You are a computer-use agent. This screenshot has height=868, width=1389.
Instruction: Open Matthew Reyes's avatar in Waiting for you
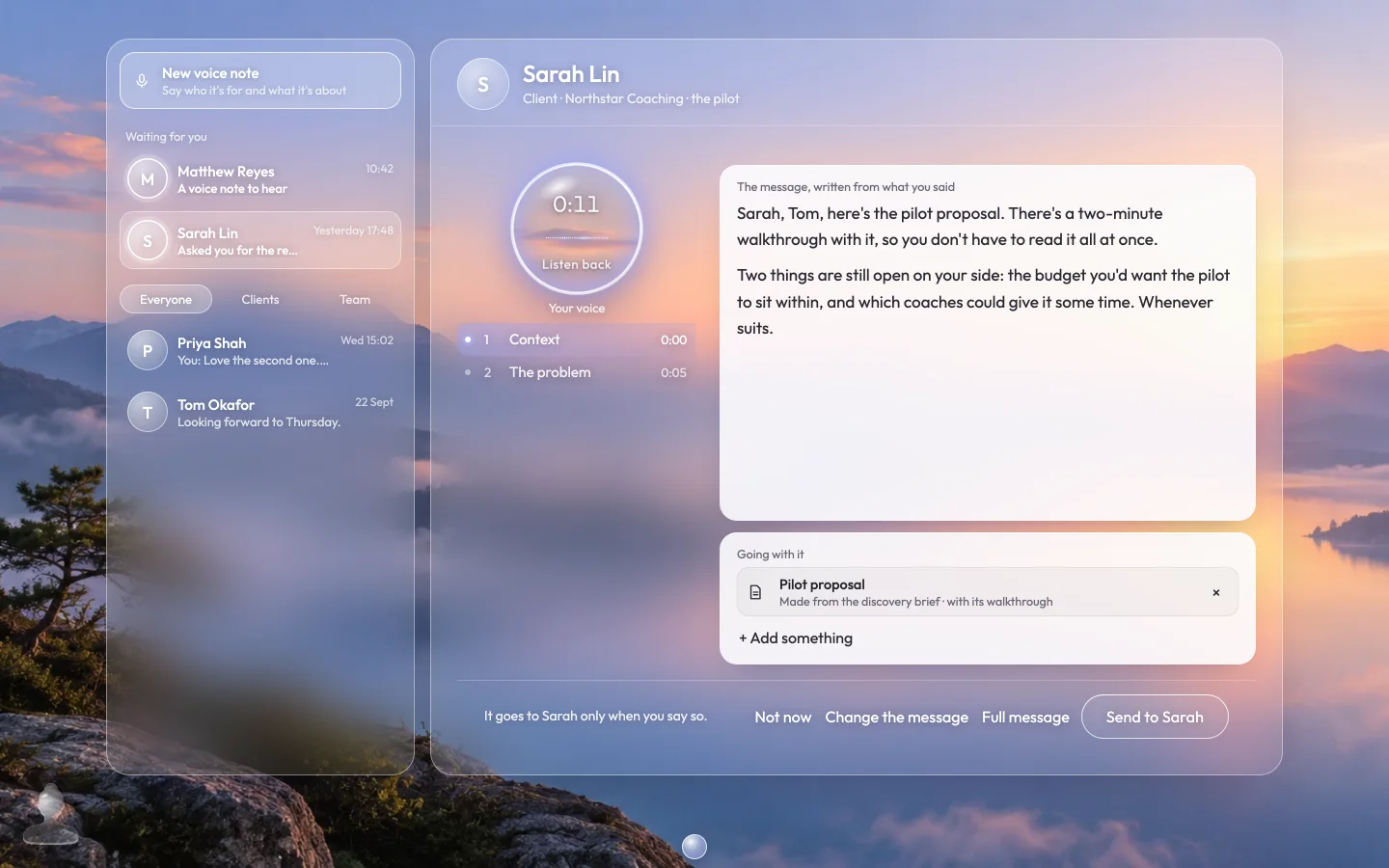(148, 178)
